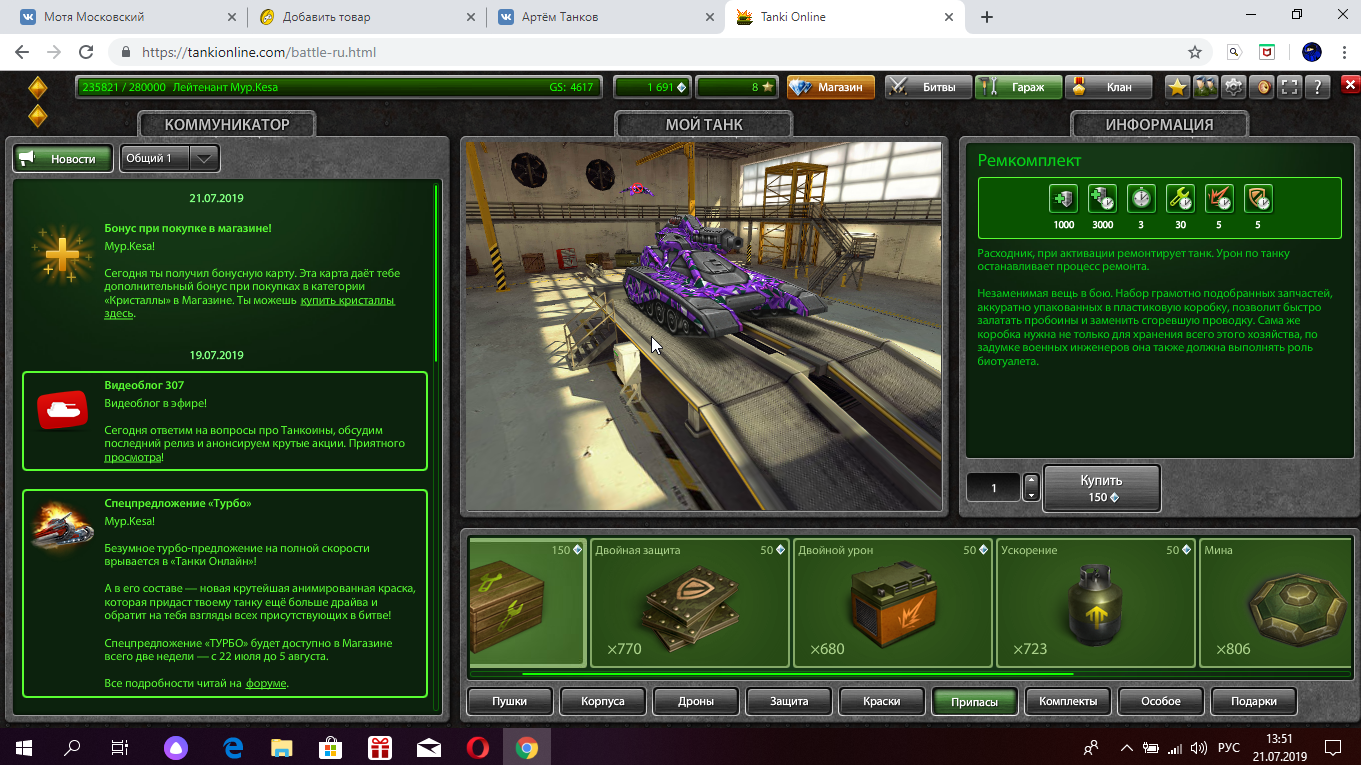The image size is (1361, 765).
Task: Open the friends list soldiers icon
Action: point(1205,87)
